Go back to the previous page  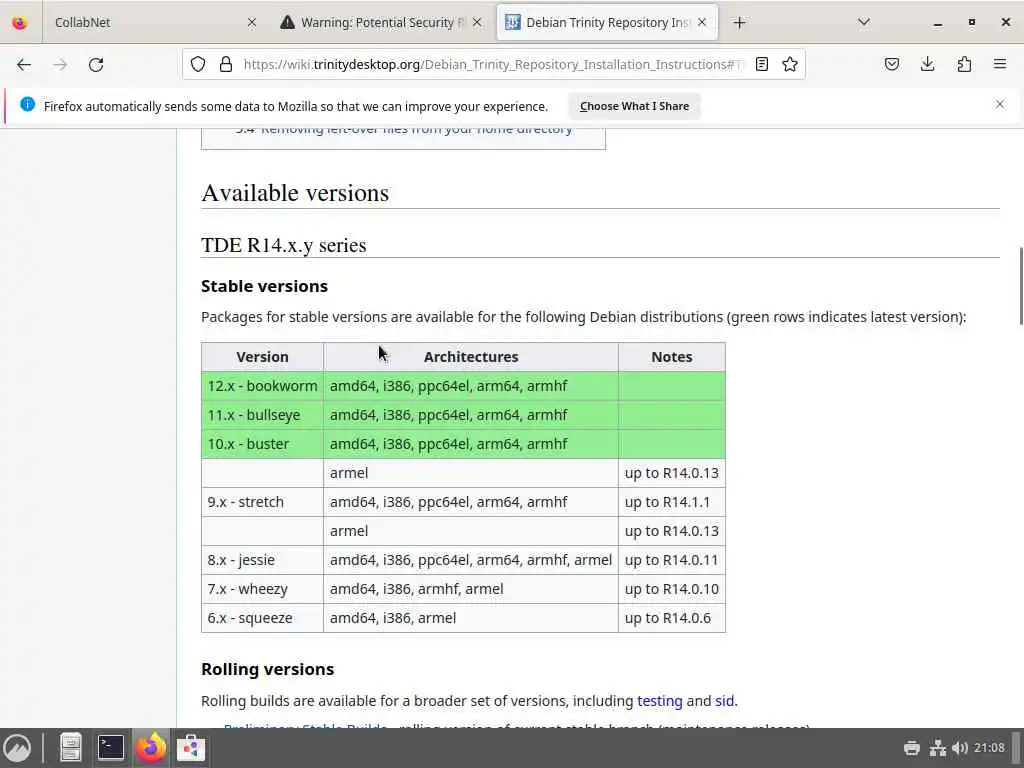tap(24, 65)
